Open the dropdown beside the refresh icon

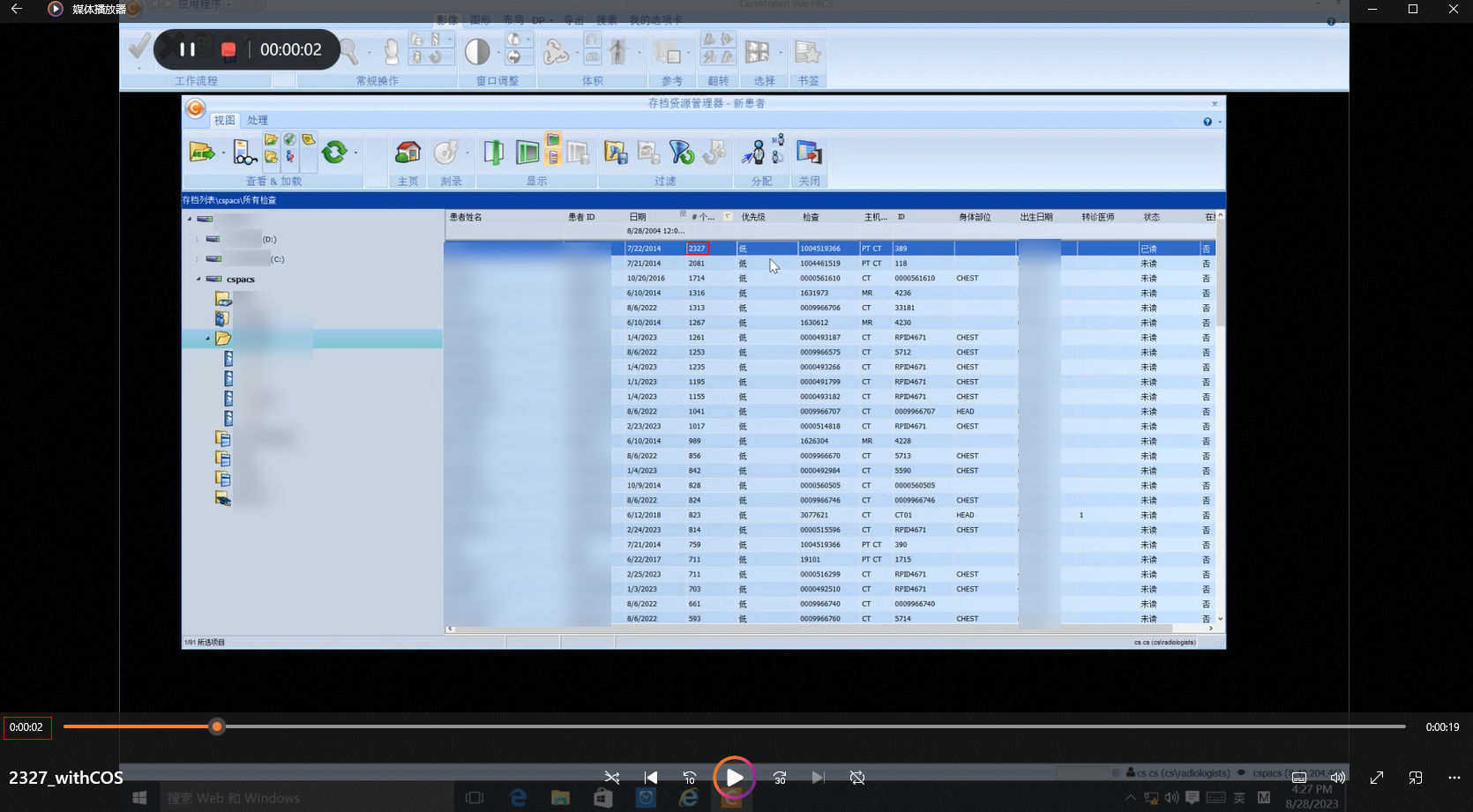tap(355, 153)
